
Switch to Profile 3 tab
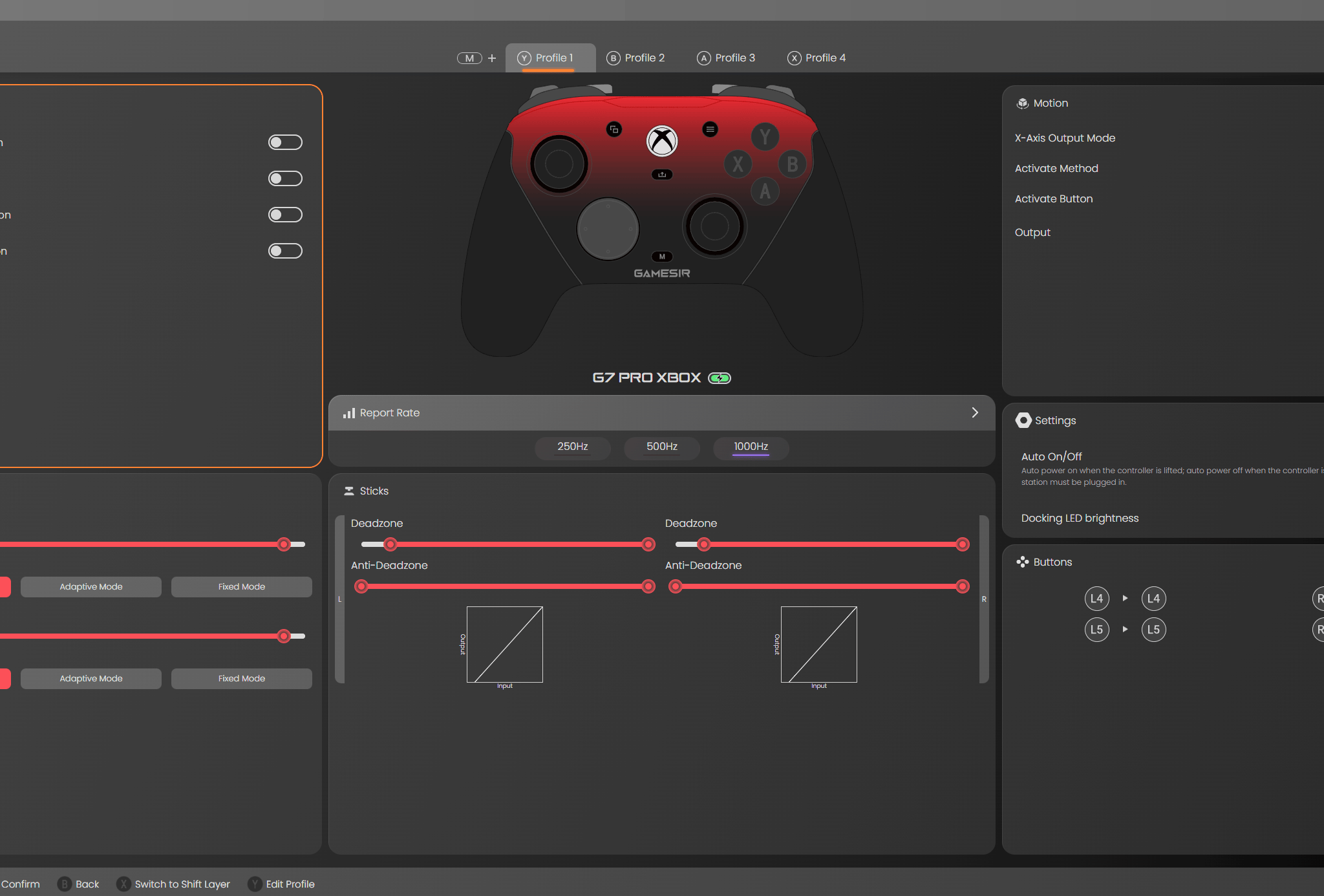pos(726,58)
